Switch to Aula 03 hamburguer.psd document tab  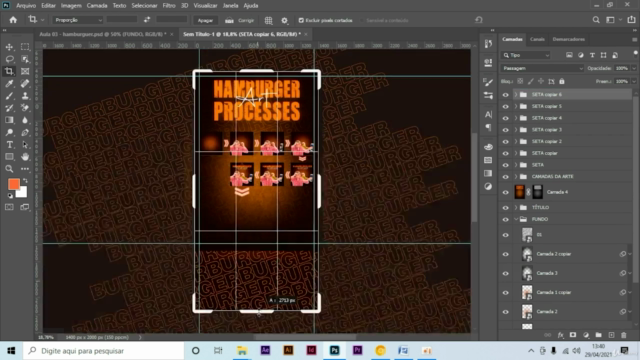[x=102, y=34]
